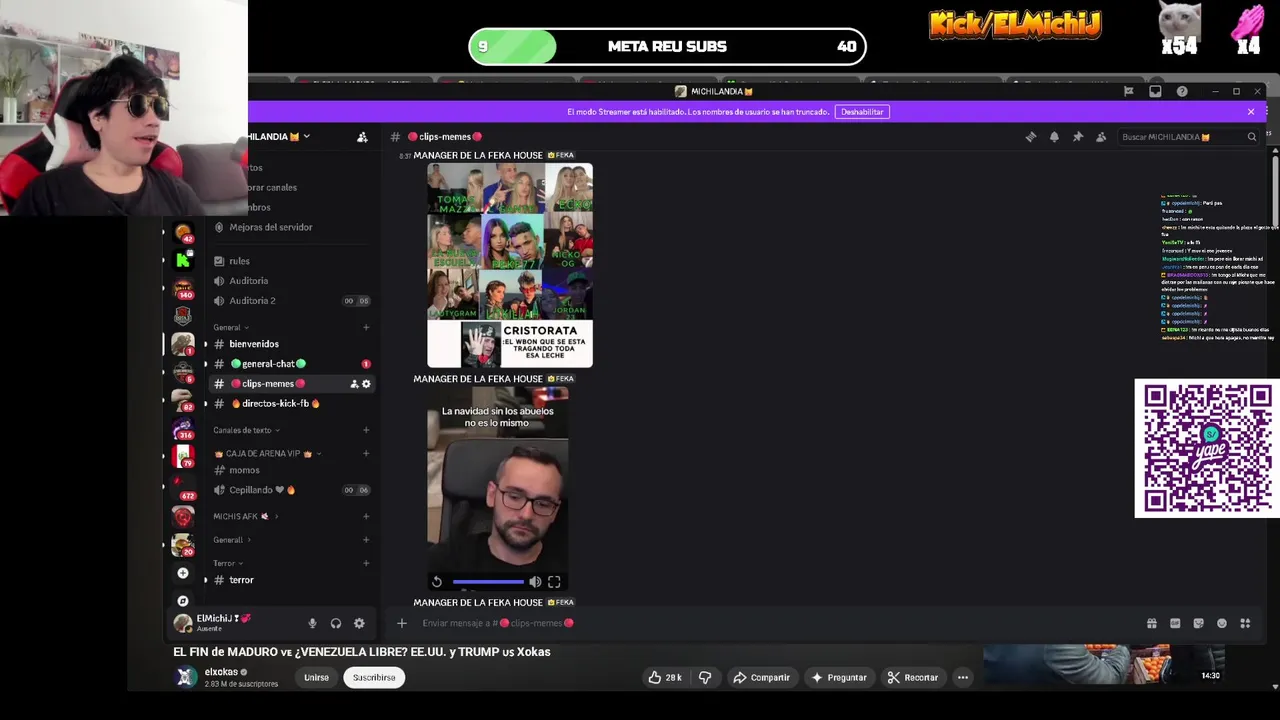Add channel to General category plus
The width and height of the screenshot is (1280, 720).
pos(366,328)
